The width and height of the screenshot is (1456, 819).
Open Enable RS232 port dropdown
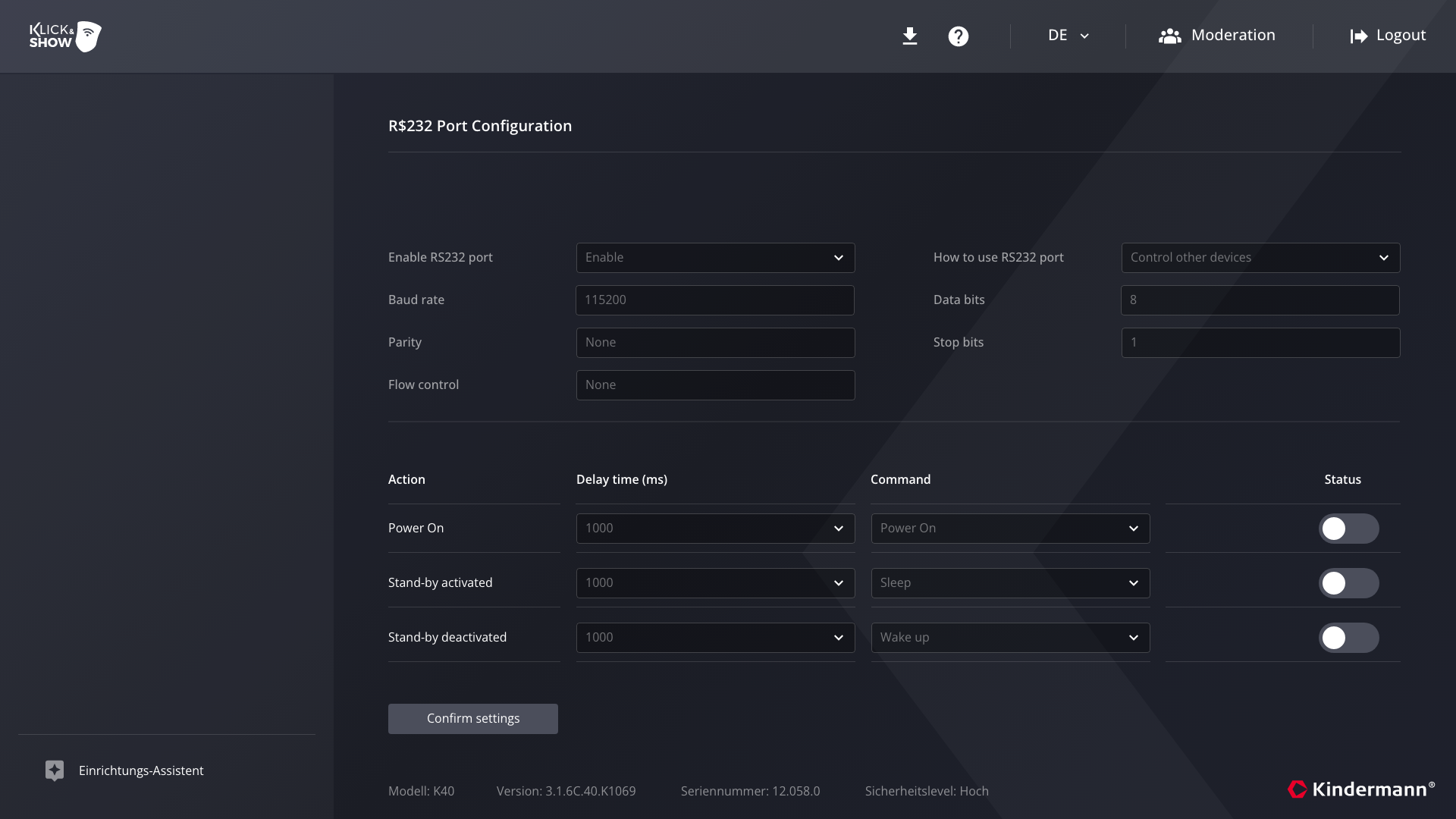[x=716, y=258]
